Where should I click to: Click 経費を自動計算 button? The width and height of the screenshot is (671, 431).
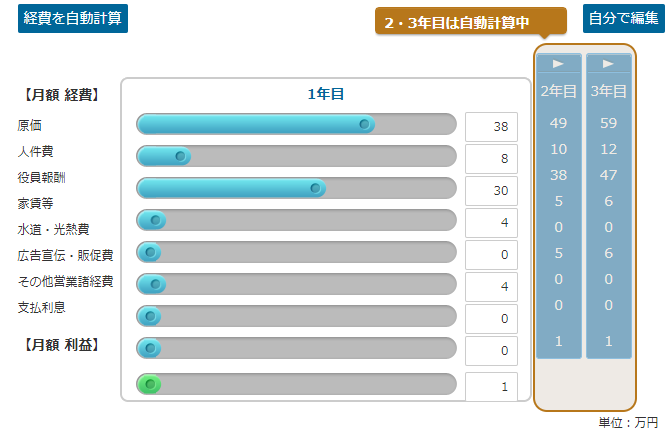tap(73, 18)
